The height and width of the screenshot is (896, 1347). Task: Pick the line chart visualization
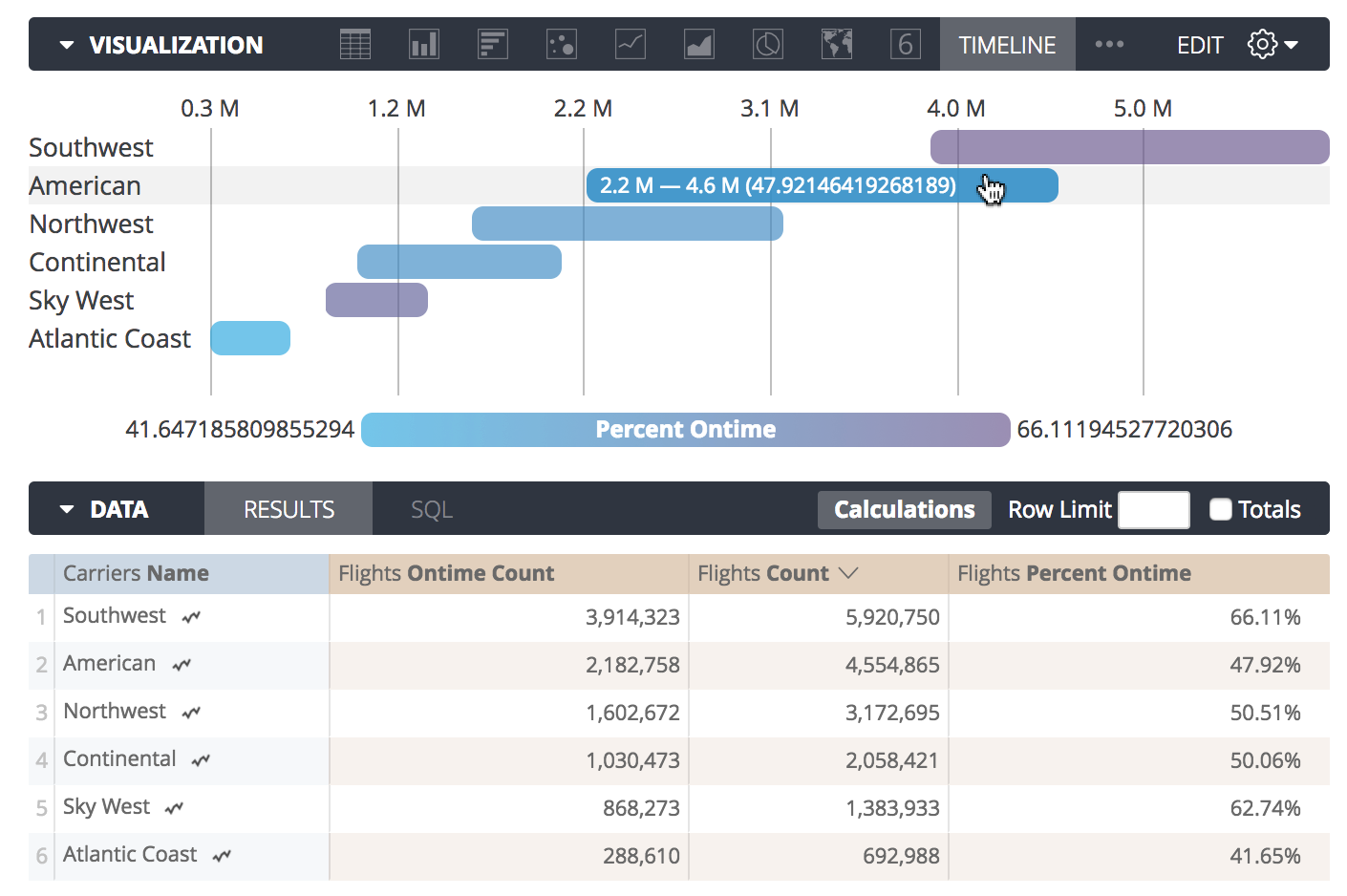631,44
